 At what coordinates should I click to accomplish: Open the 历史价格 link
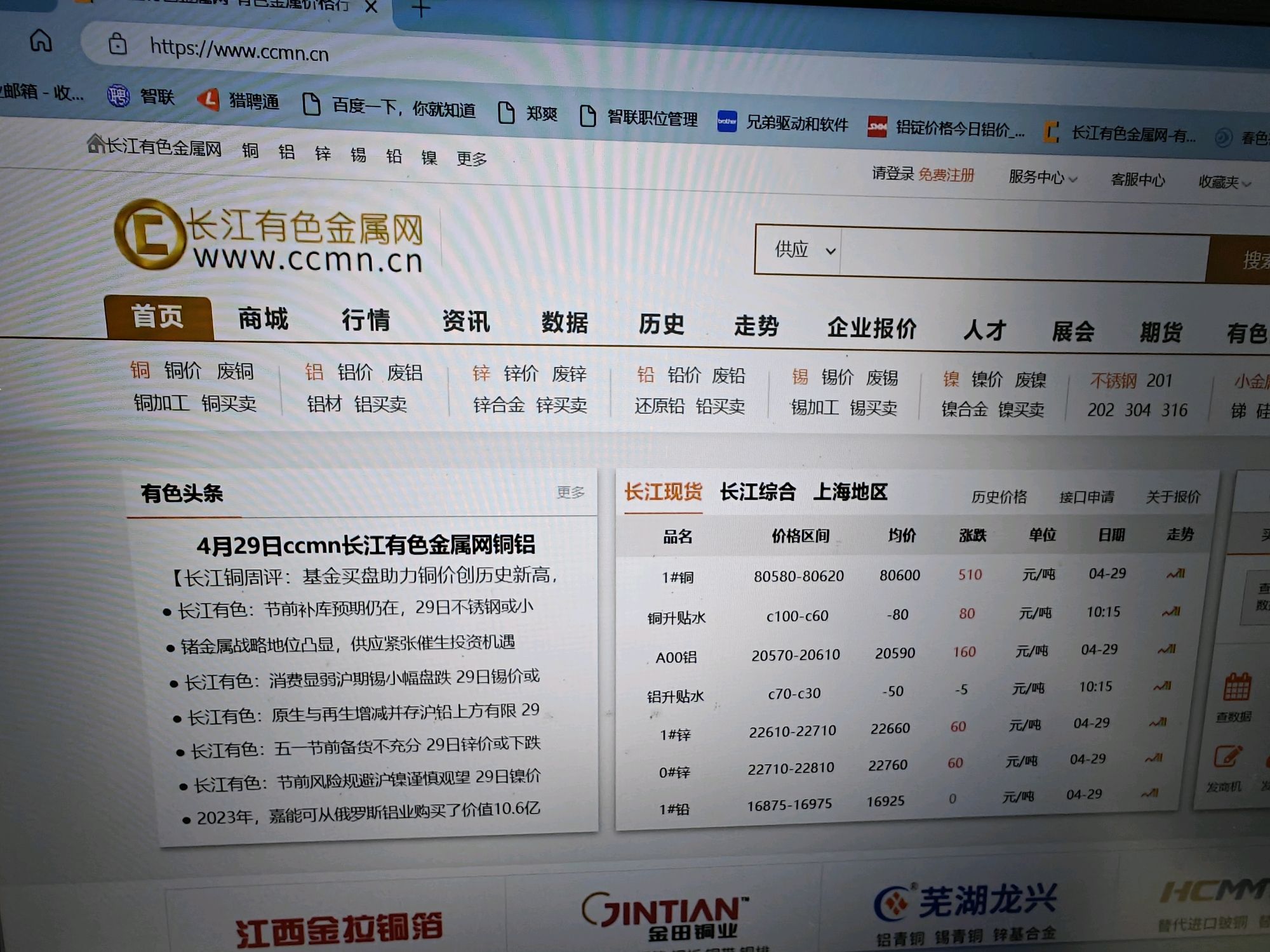tap(998, 497)
